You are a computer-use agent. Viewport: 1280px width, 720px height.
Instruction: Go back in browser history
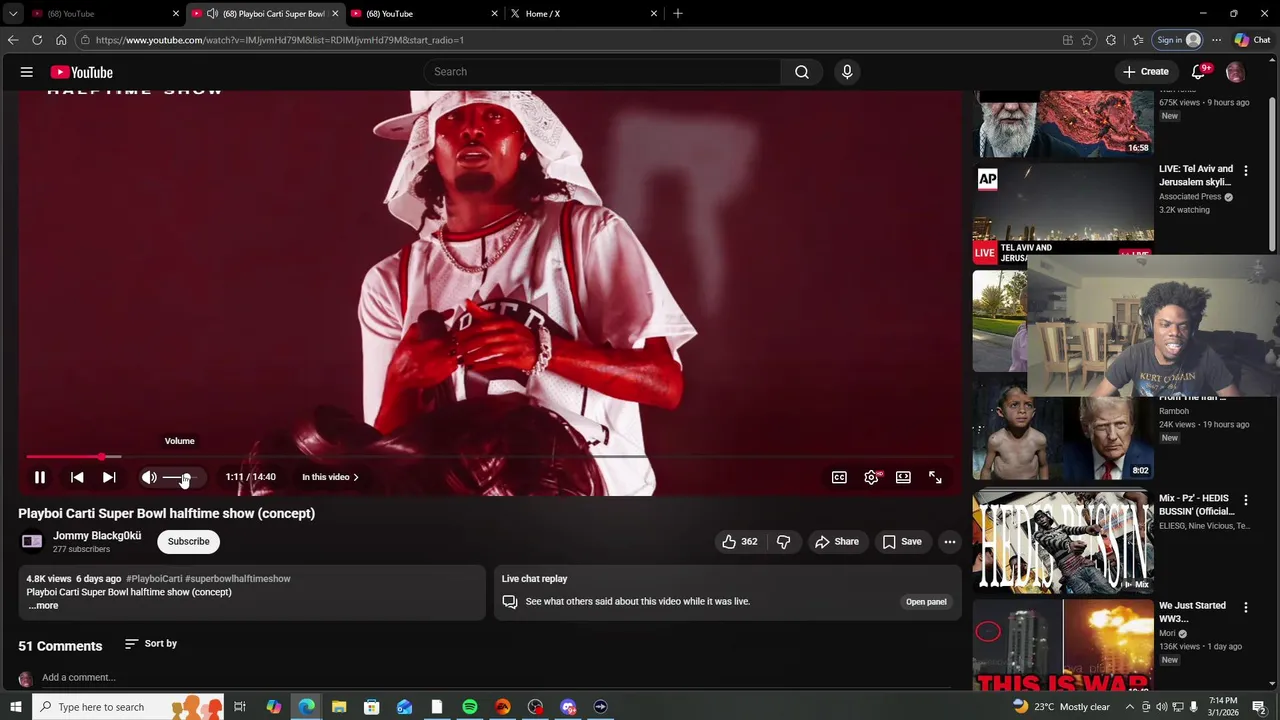pyautogui.click(x=13, y=40)
